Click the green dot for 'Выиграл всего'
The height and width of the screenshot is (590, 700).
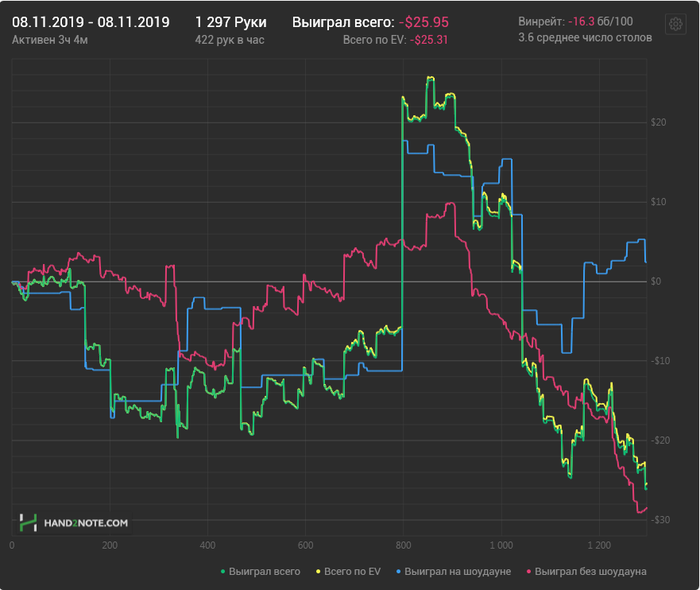[x=223, y=572]
